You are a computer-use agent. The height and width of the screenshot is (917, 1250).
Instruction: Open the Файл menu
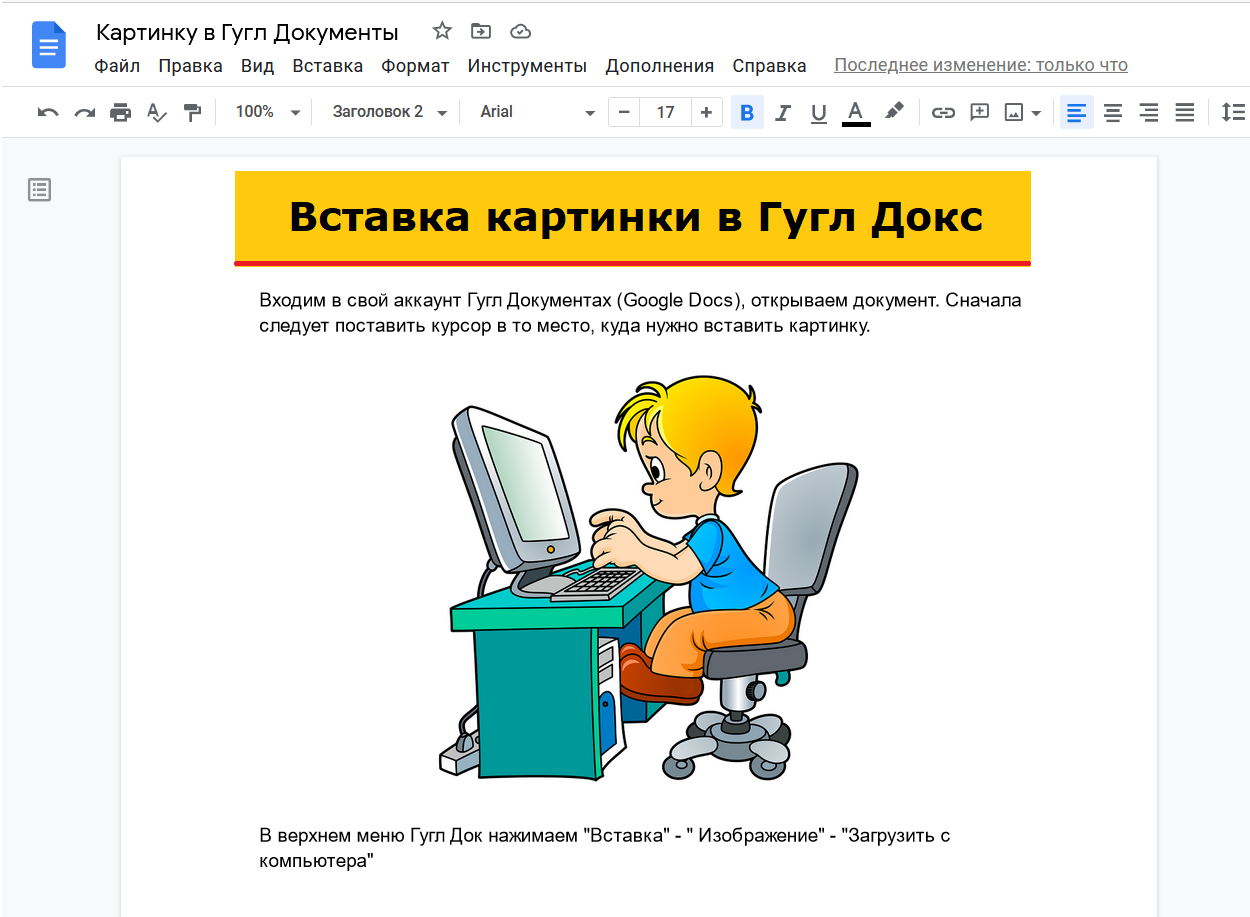[117, 66]
